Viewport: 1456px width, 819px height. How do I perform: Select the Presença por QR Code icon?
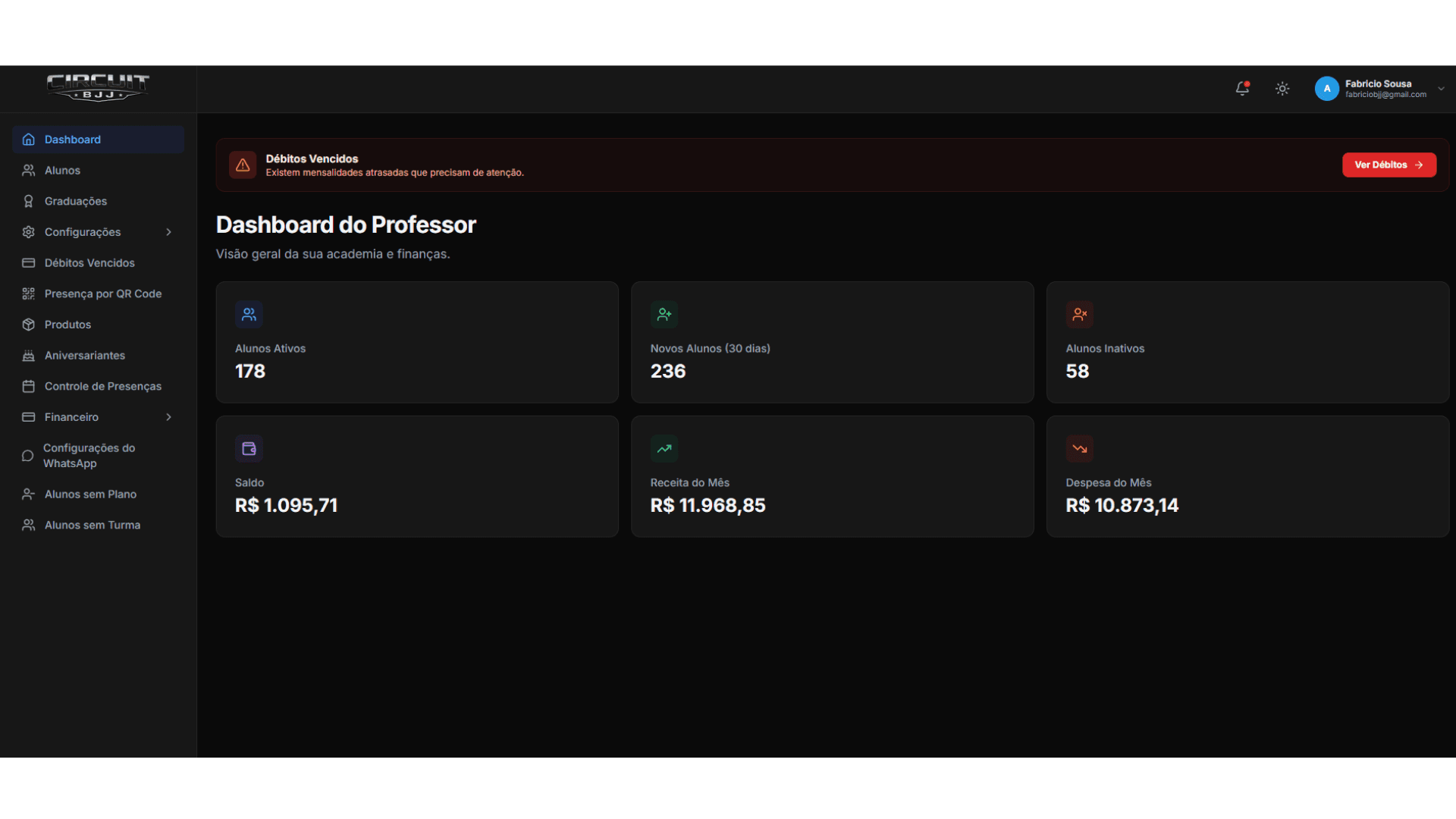tap(28, 293)
